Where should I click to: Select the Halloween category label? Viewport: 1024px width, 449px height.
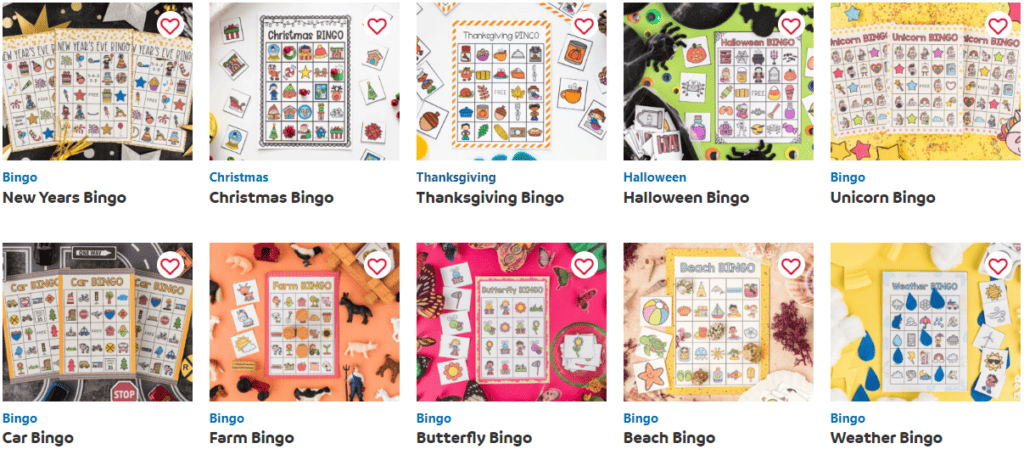(654, 178)
